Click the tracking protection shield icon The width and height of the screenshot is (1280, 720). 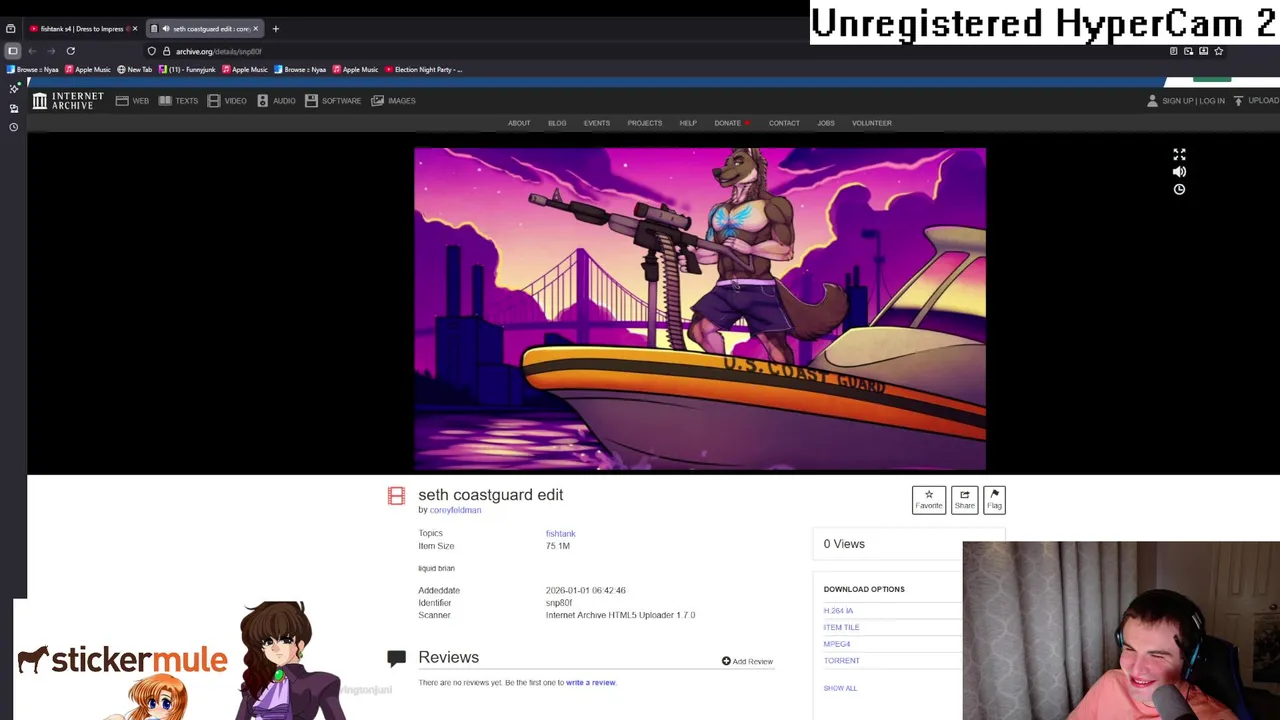click(x=152, y=51)
